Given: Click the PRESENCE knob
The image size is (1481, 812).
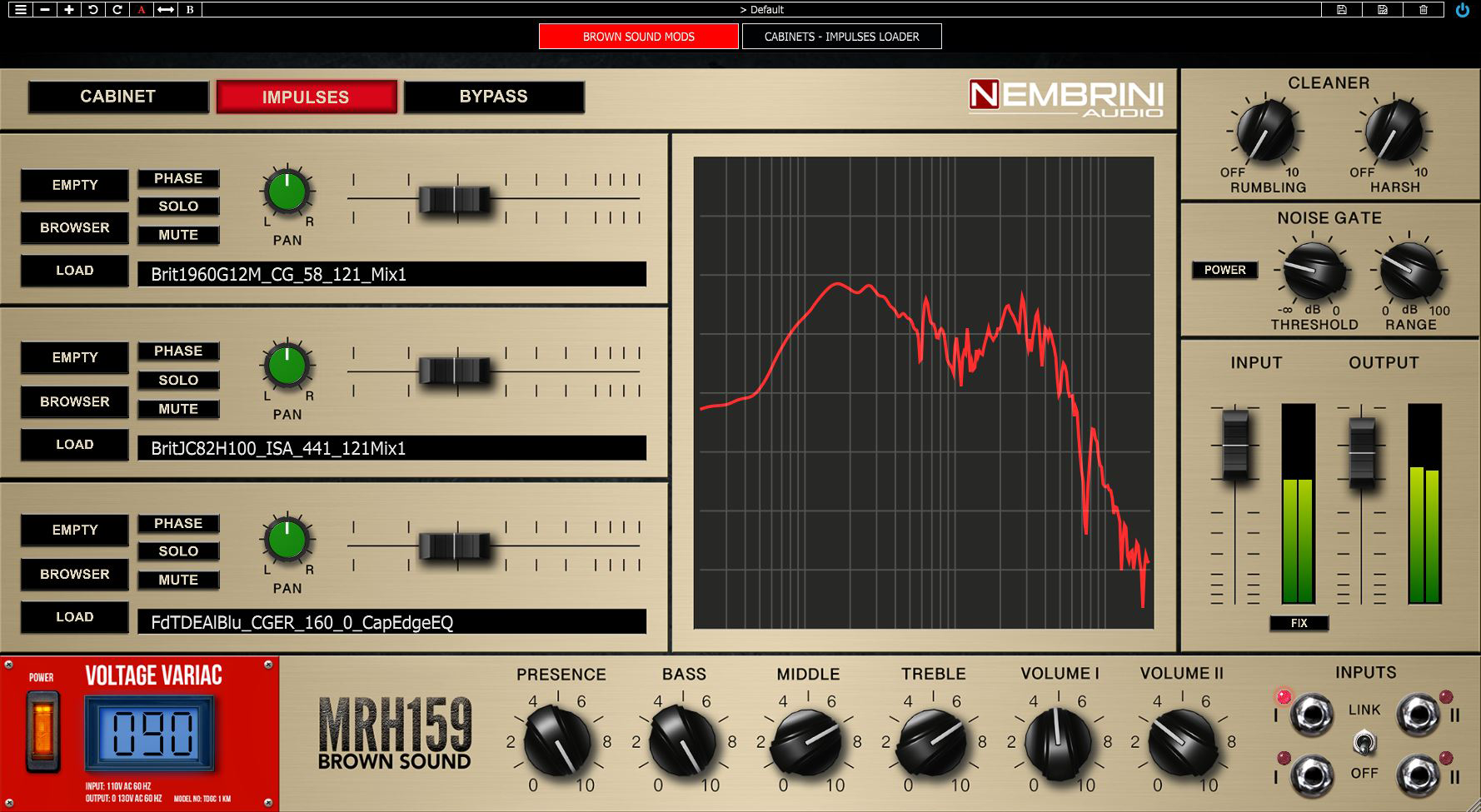Looking at the screenshot, I should (x=556, y=742).
